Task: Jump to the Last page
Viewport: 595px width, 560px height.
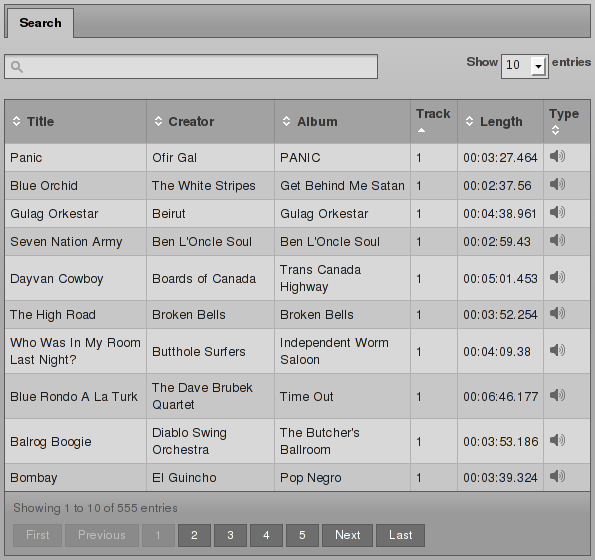Action: tap(400, 535)
